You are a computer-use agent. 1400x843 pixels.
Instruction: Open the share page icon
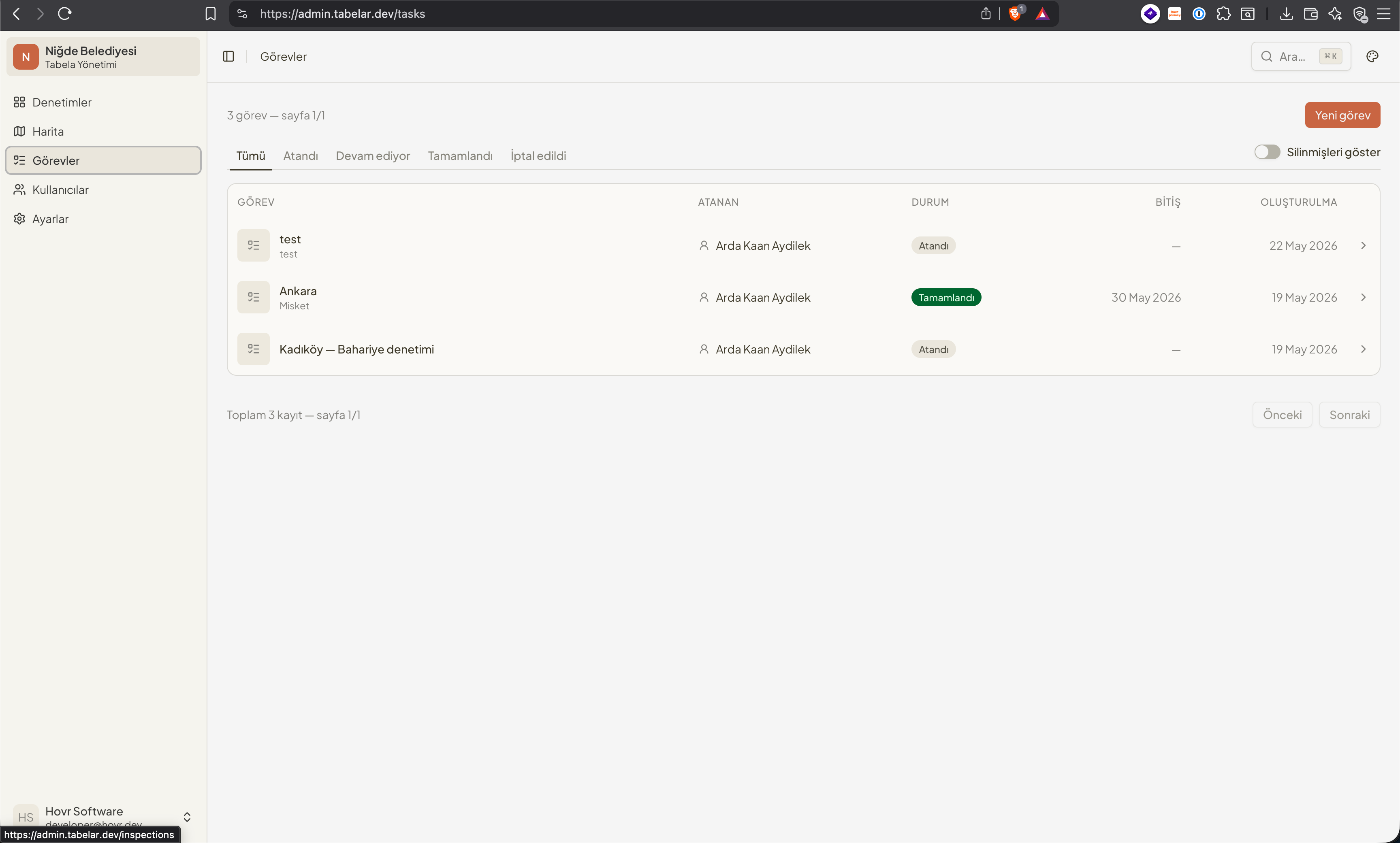[x=986, y=14]
